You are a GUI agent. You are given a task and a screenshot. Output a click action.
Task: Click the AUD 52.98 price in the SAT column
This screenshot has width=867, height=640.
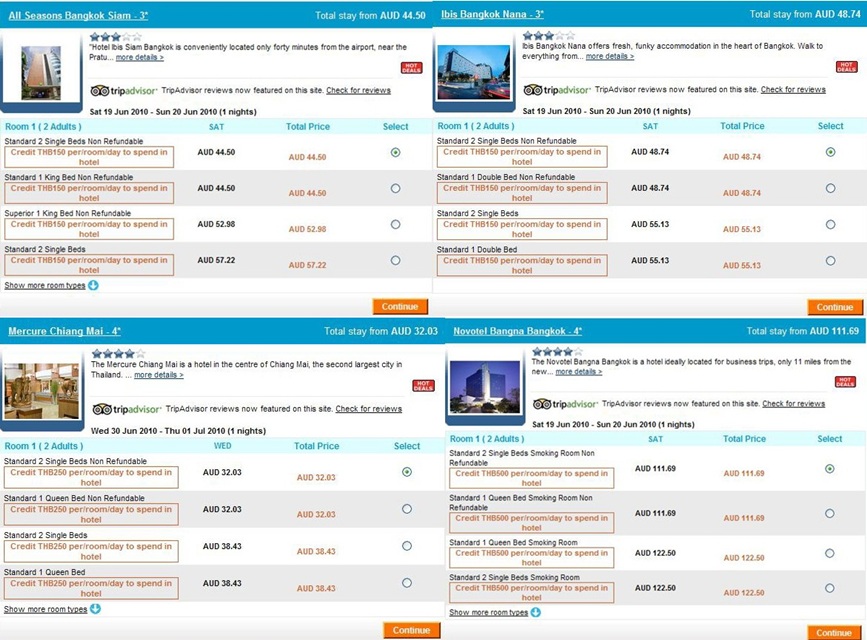click(216, 225)
